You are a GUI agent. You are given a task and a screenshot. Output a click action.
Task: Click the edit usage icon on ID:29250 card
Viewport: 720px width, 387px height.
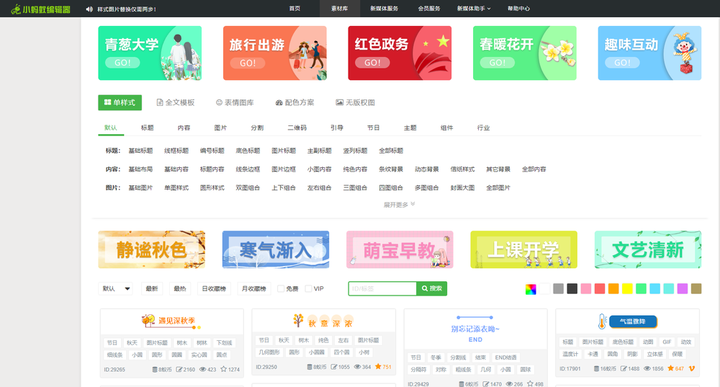coord(334,367)
